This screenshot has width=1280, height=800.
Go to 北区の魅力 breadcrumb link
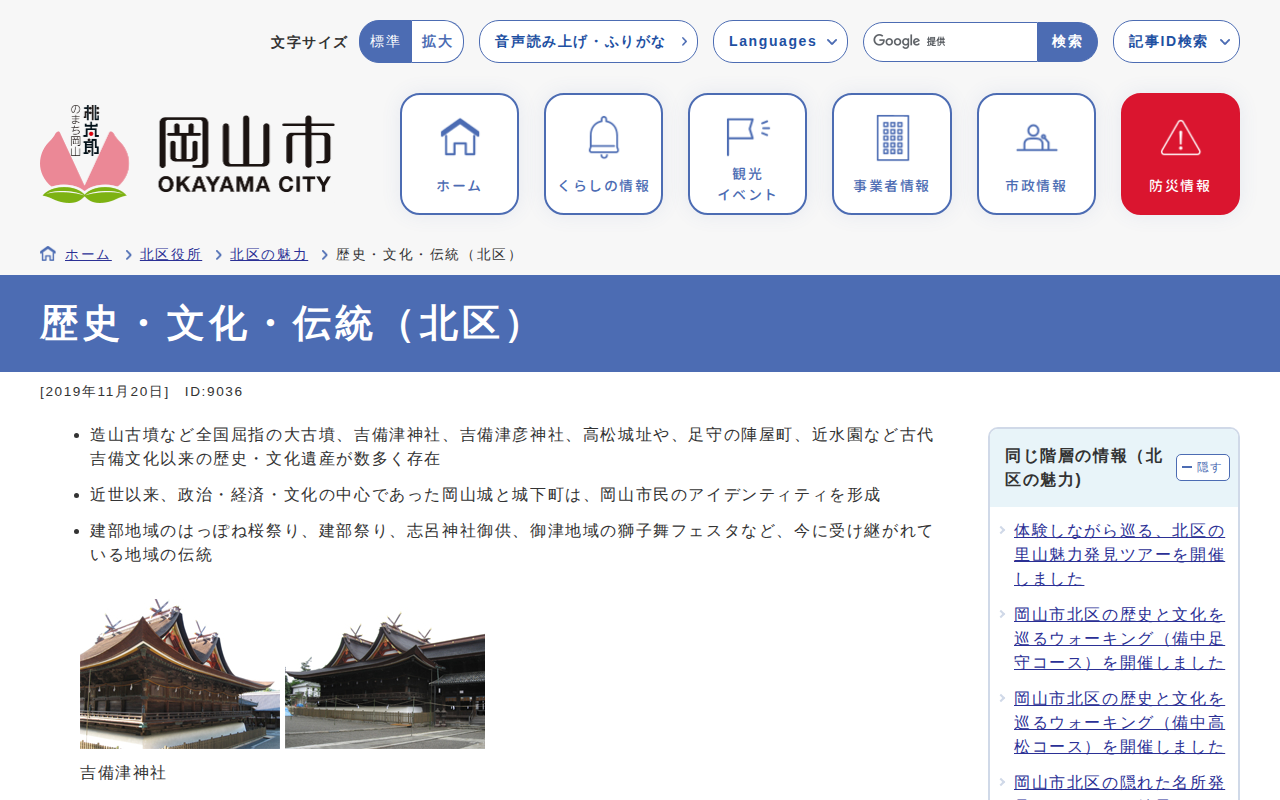269,255
